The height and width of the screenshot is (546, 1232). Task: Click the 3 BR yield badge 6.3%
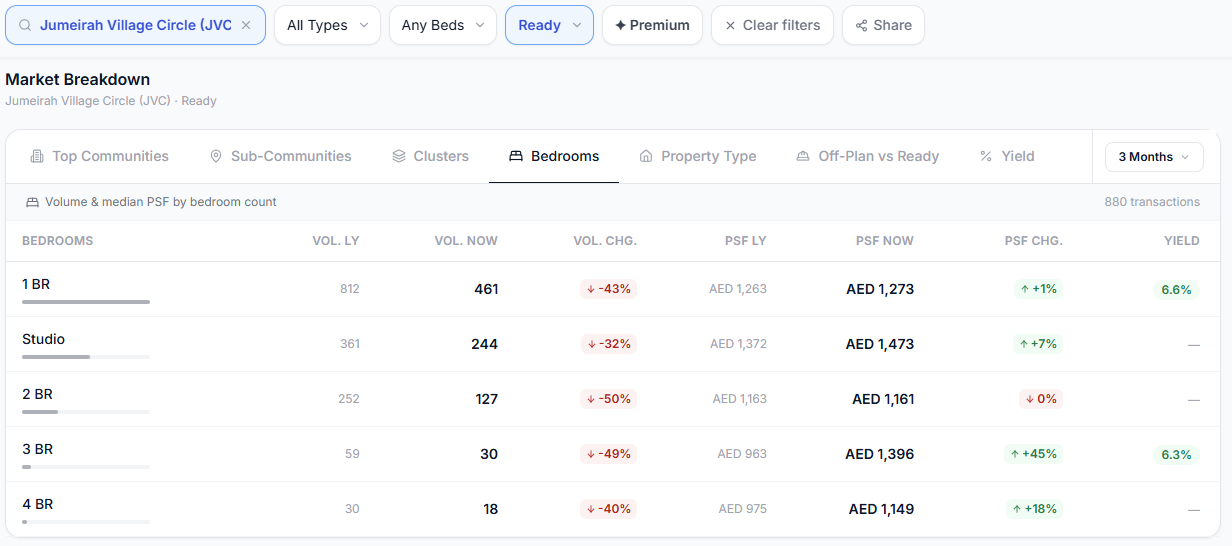coord(1176,454)
